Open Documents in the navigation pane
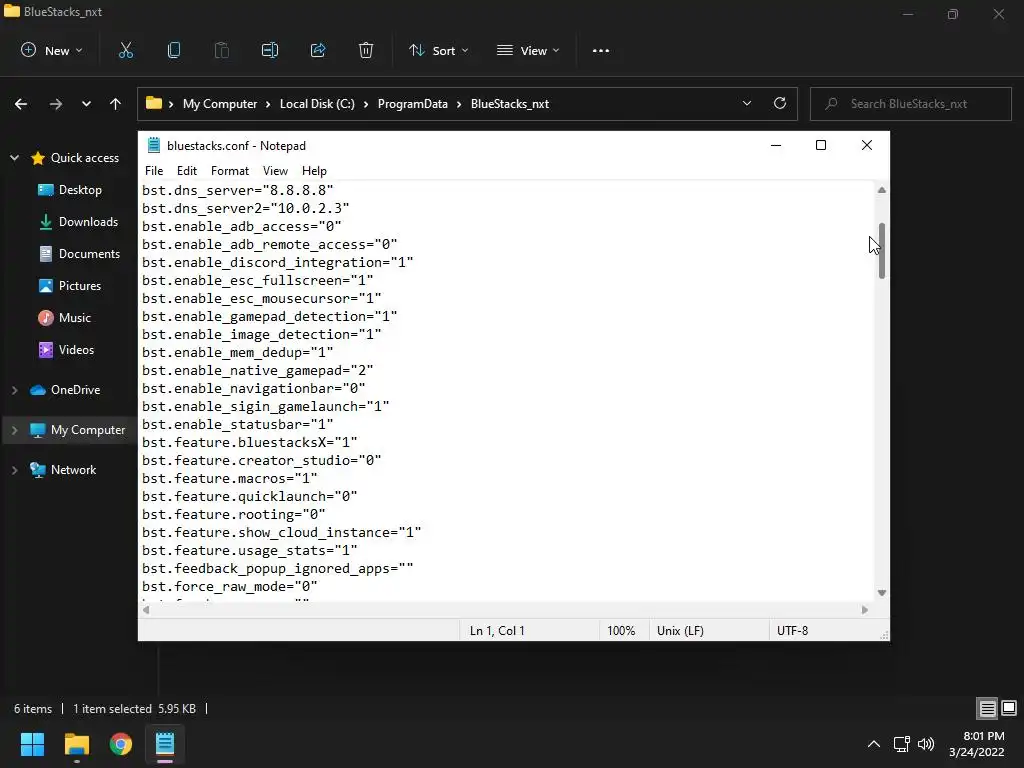Screen dimensions: 1024x768 [x=89, y=253]
